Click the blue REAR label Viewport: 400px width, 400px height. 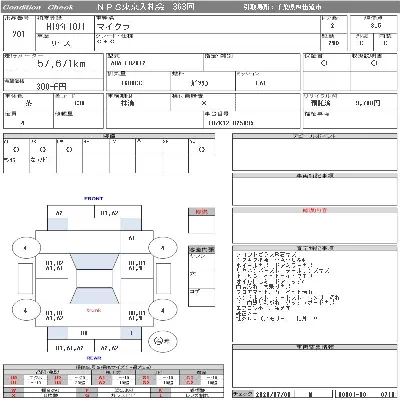point(94,358)
